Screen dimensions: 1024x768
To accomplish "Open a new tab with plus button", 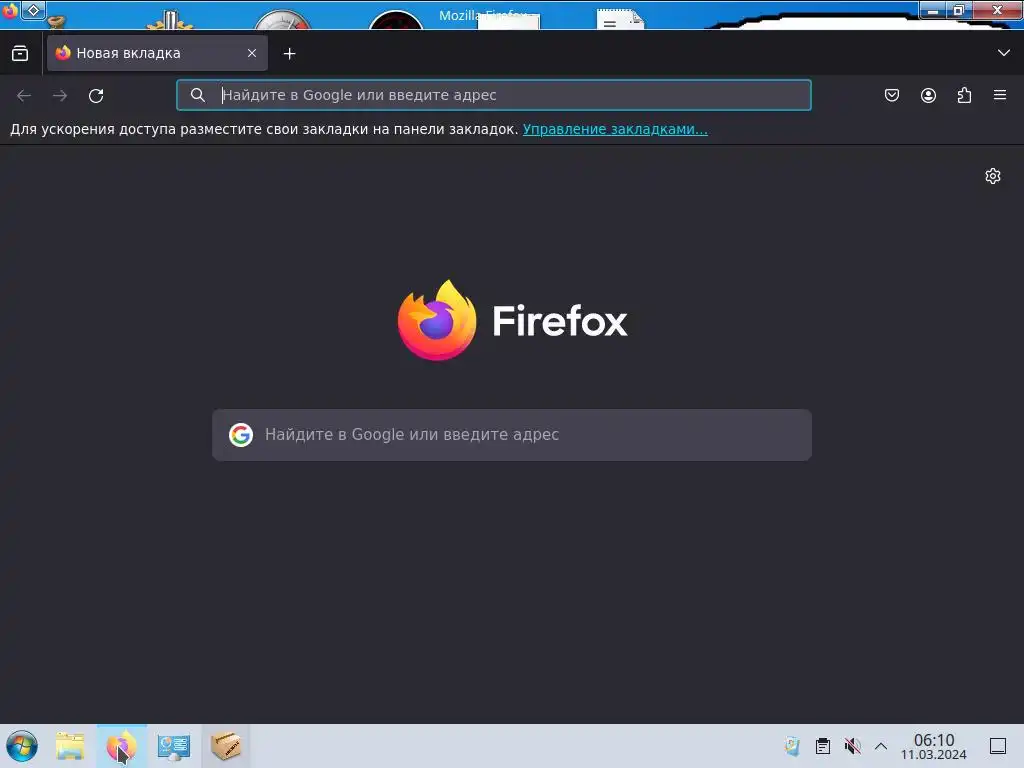I will (x=289, y=54).
